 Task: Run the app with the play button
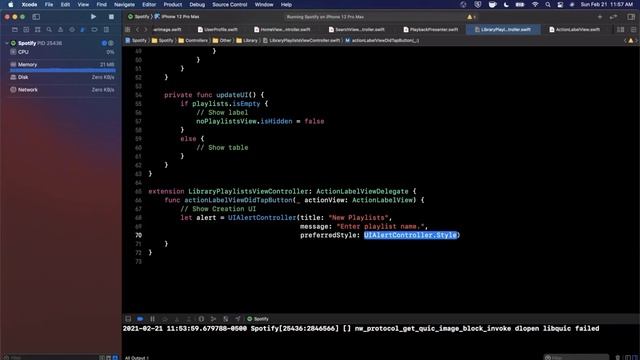[93, 17]
